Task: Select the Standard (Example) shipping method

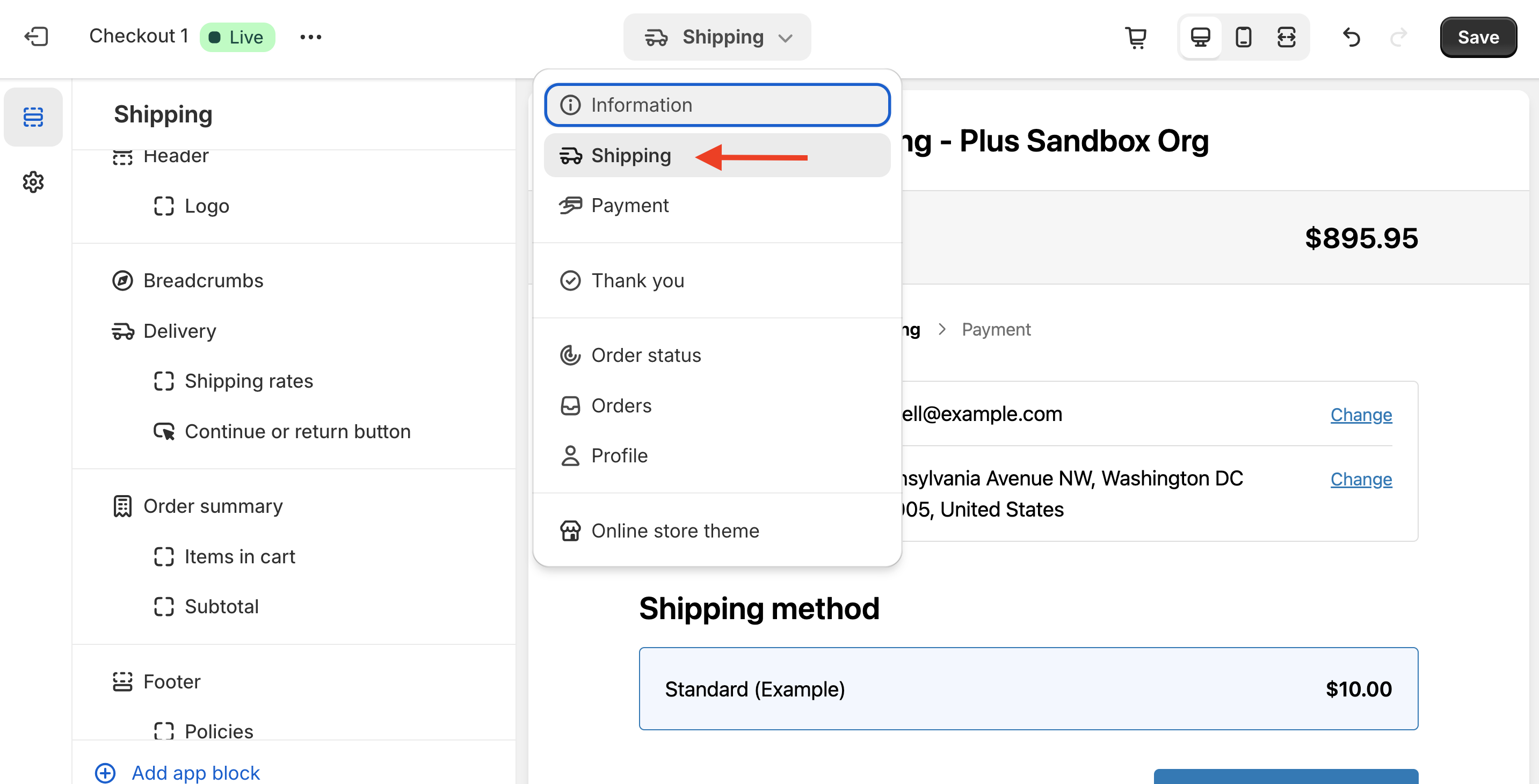Action: 1028,688
